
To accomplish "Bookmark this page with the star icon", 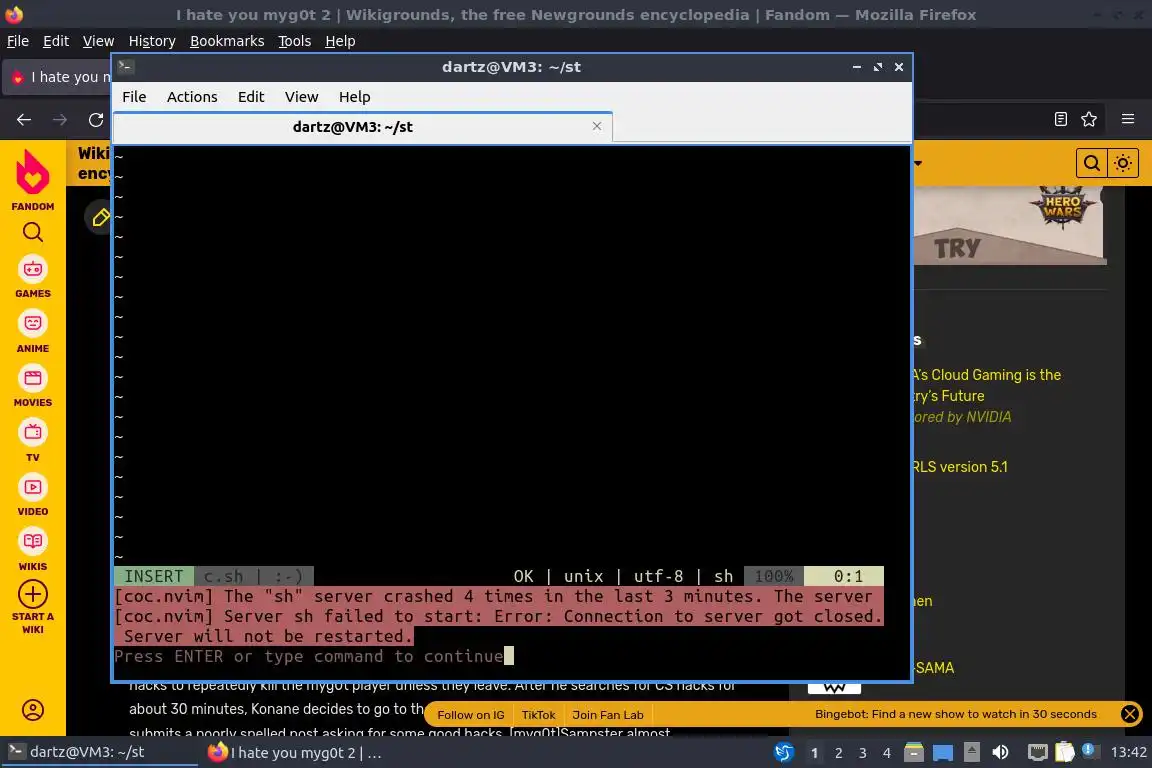I will click(1089, 119).
